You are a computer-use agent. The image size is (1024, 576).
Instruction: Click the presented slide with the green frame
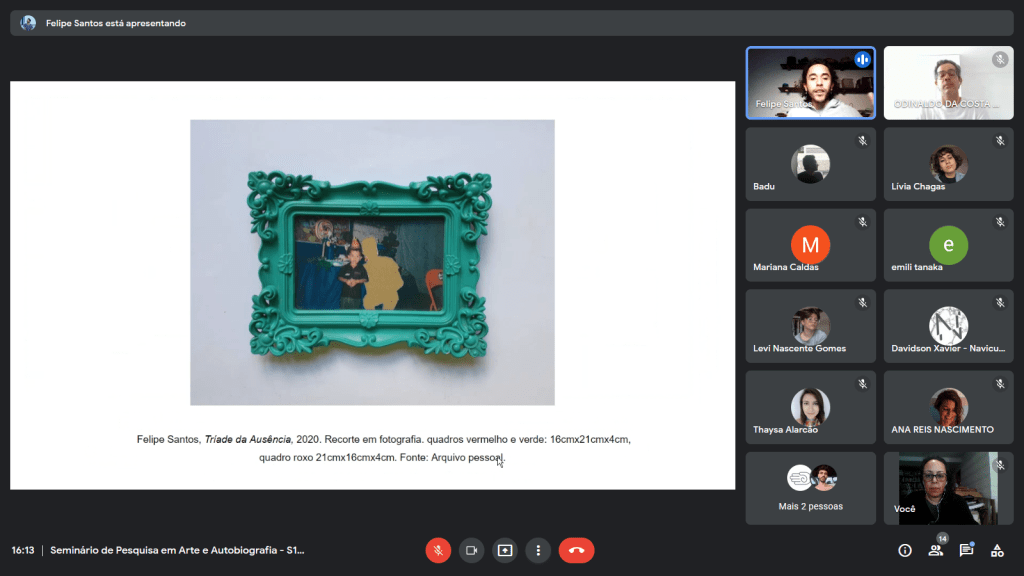(x=372, y=263)
